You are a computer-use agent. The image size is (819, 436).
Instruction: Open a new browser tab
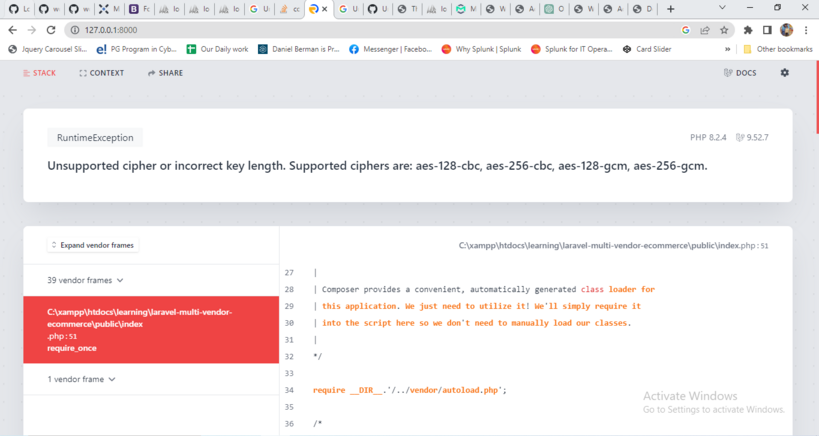pos(670,9)
